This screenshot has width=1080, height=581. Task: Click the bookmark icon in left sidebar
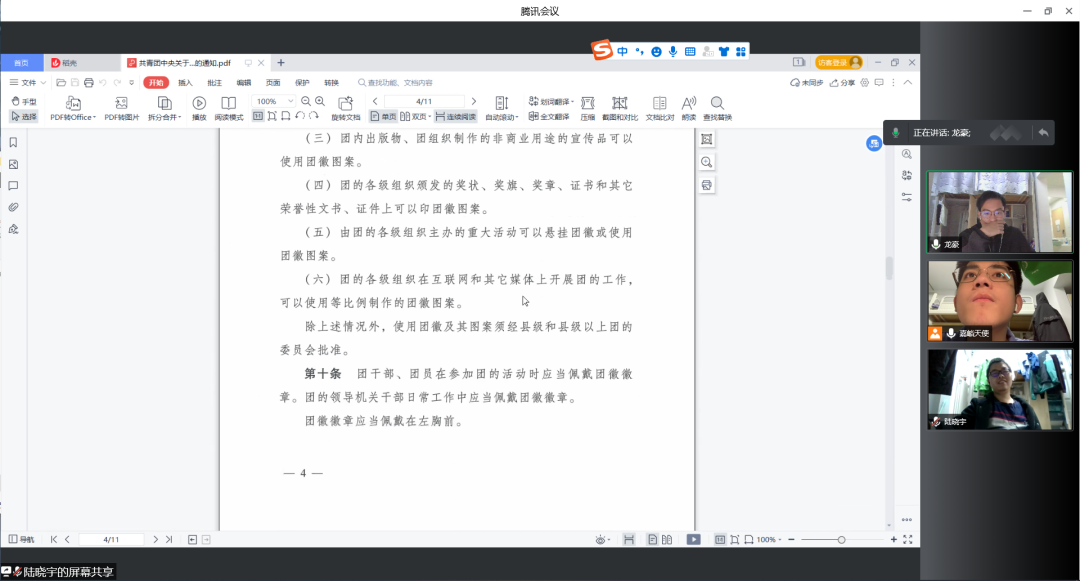(13, 142)
